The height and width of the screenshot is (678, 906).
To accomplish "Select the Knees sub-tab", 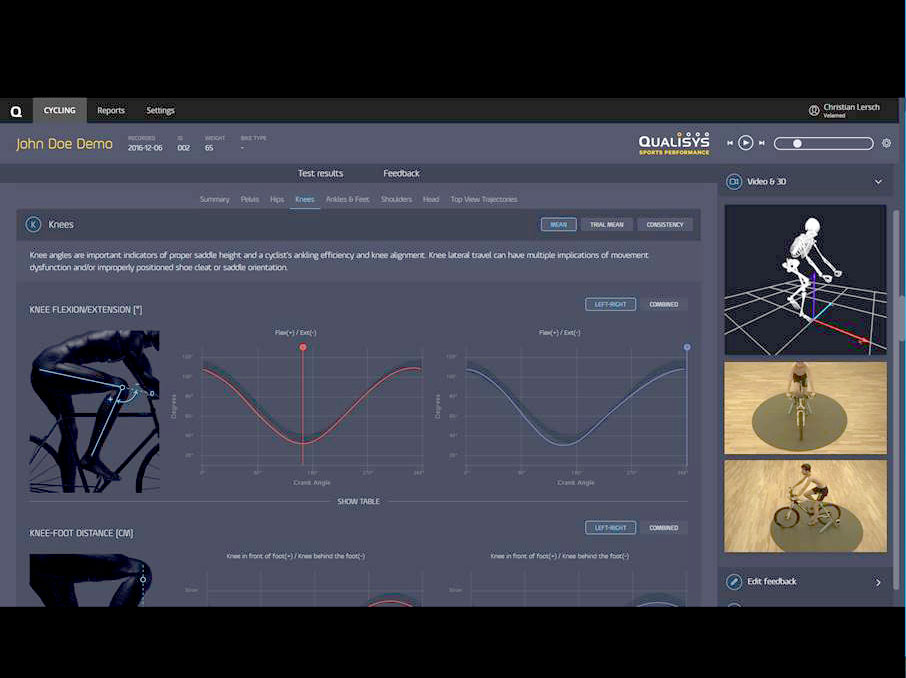I will coord(305,199).
